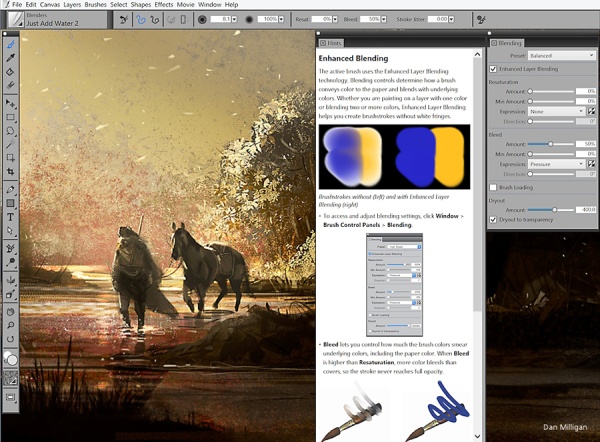The image size is (600, 442).
Task: Select the Rectangular Selection tool
Action: coord(10,117)
